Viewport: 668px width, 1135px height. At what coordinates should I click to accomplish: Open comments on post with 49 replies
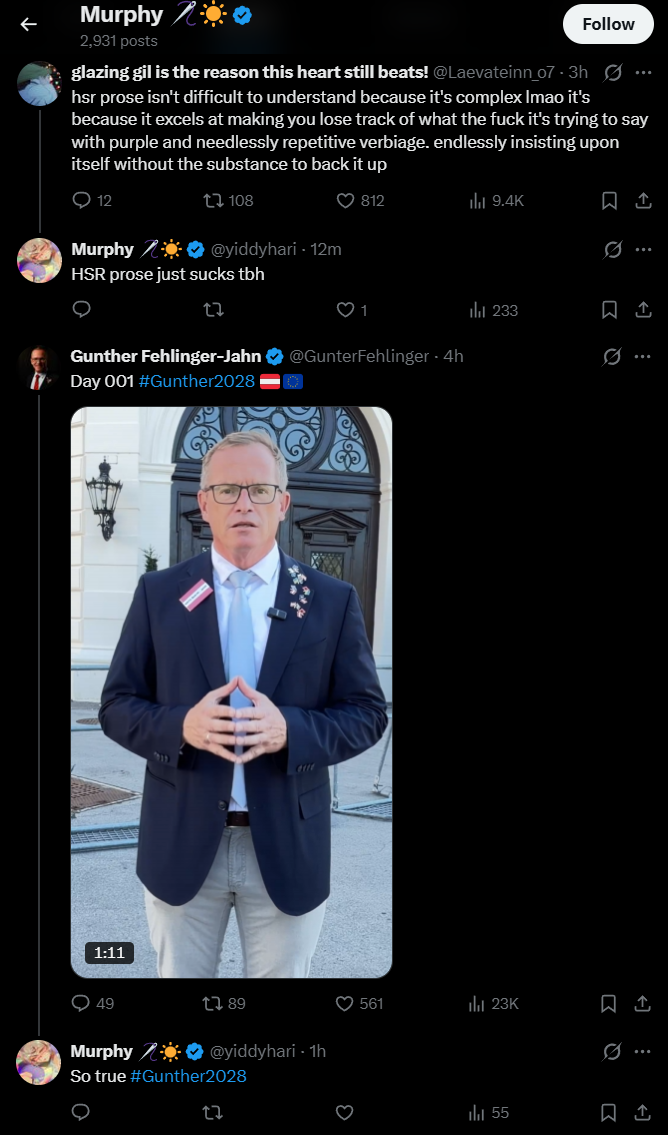coord(93,1003)
